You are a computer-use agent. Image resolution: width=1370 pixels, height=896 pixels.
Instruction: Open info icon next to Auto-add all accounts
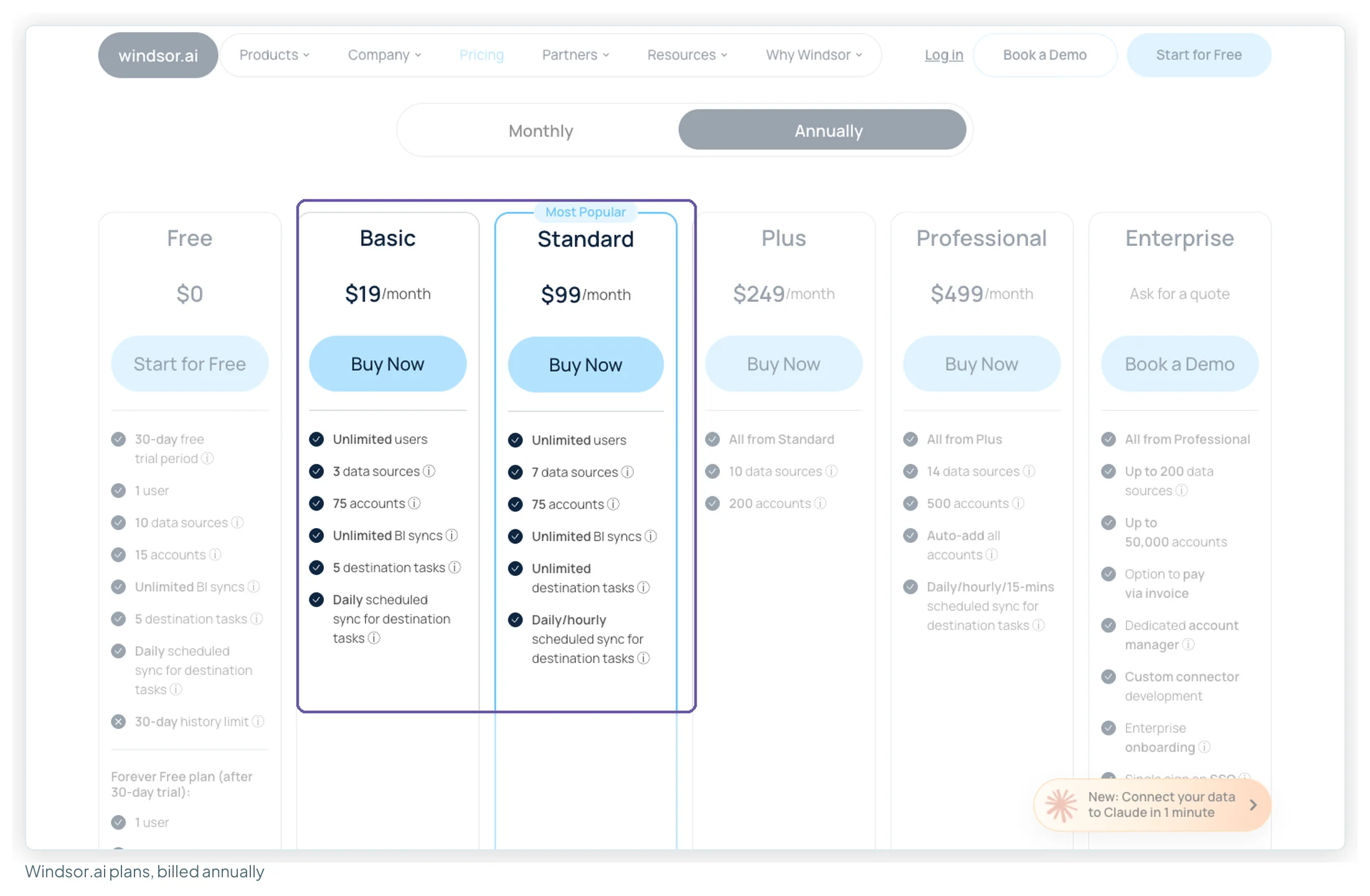992,554
